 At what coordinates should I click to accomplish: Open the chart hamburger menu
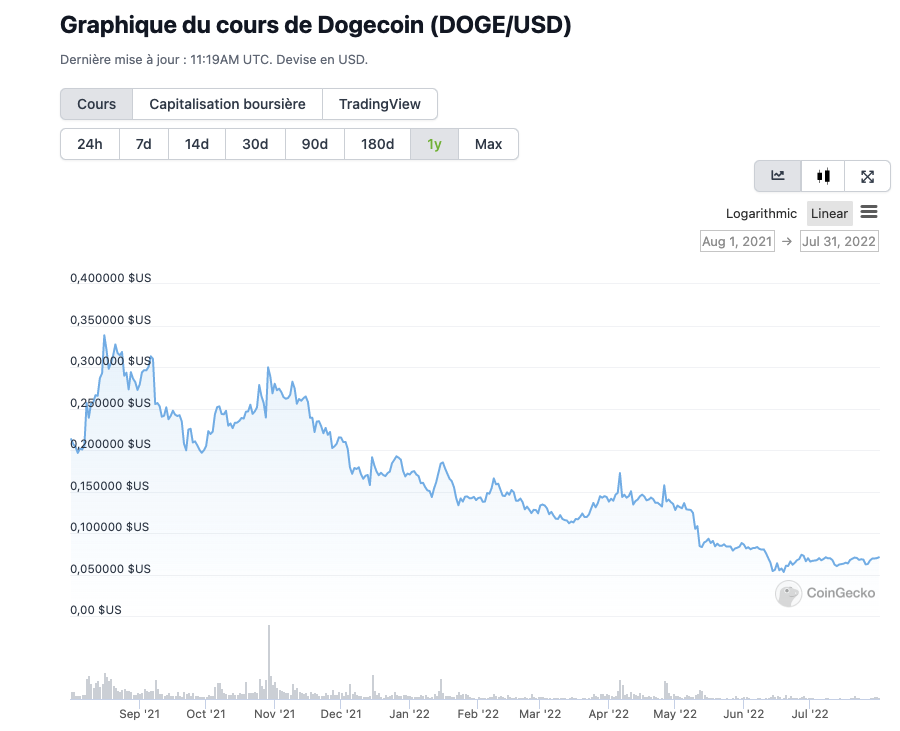tap(869, 212)
